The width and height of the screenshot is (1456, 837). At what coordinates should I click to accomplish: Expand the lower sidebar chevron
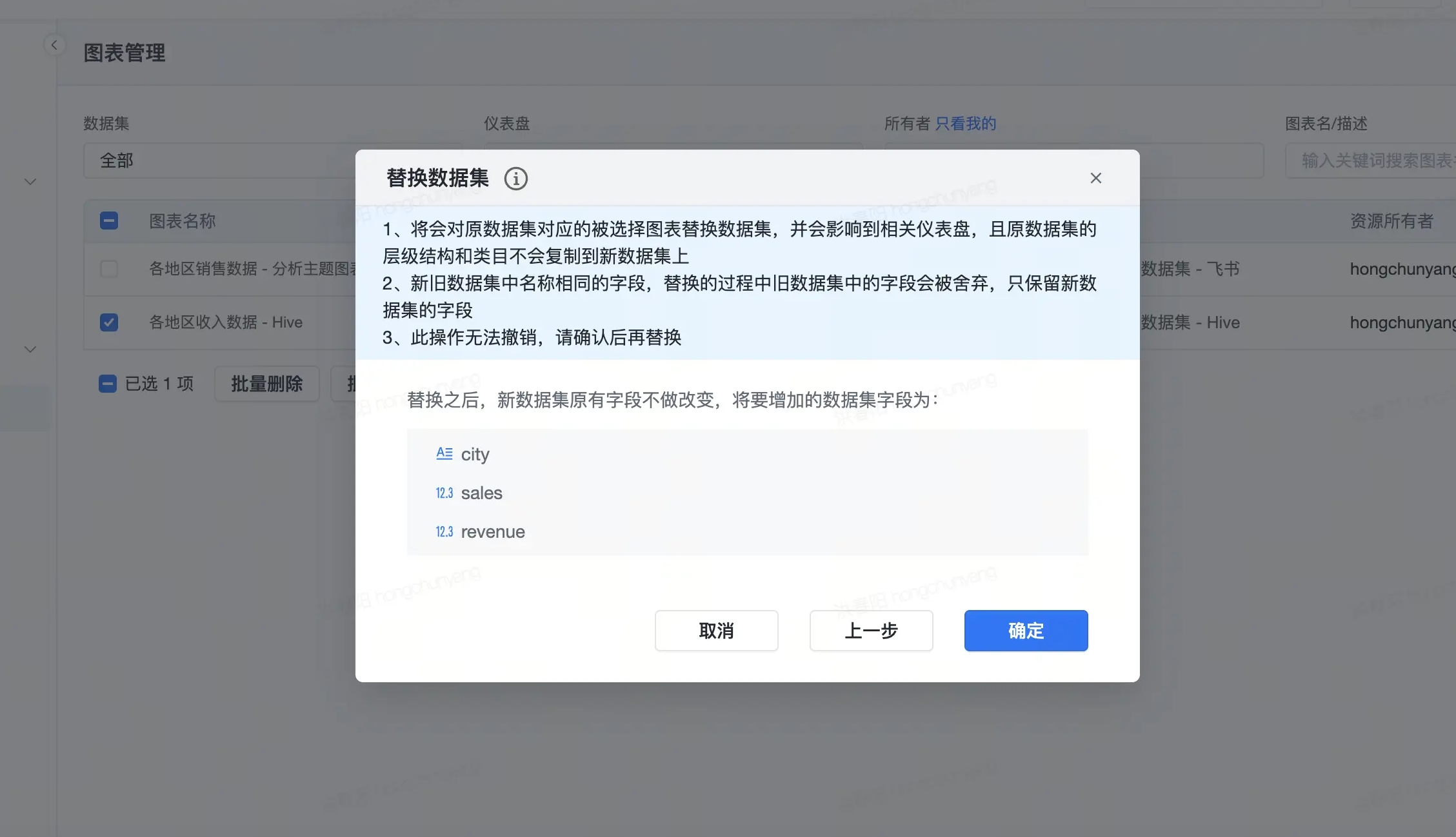click(x=30, y=350)
